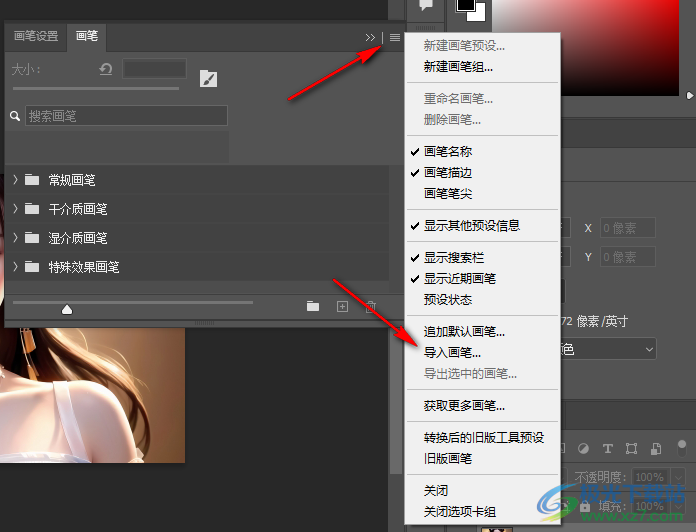The width and height of the screenshot is (696, 532).
Task: Click the speech-bubble comments icon at top
Action: click(x=426, y=5)
